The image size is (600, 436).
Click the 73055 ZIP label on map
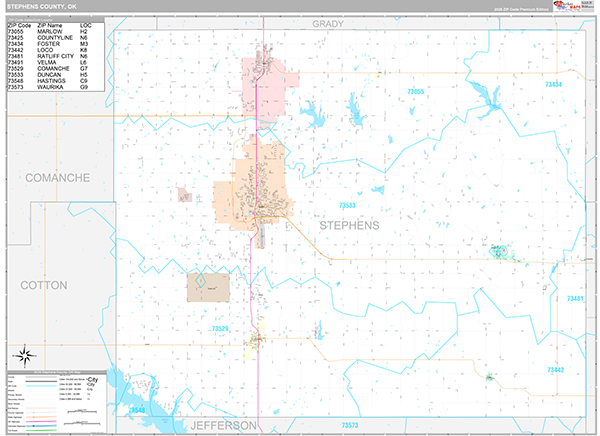click(x=416, y=91)
